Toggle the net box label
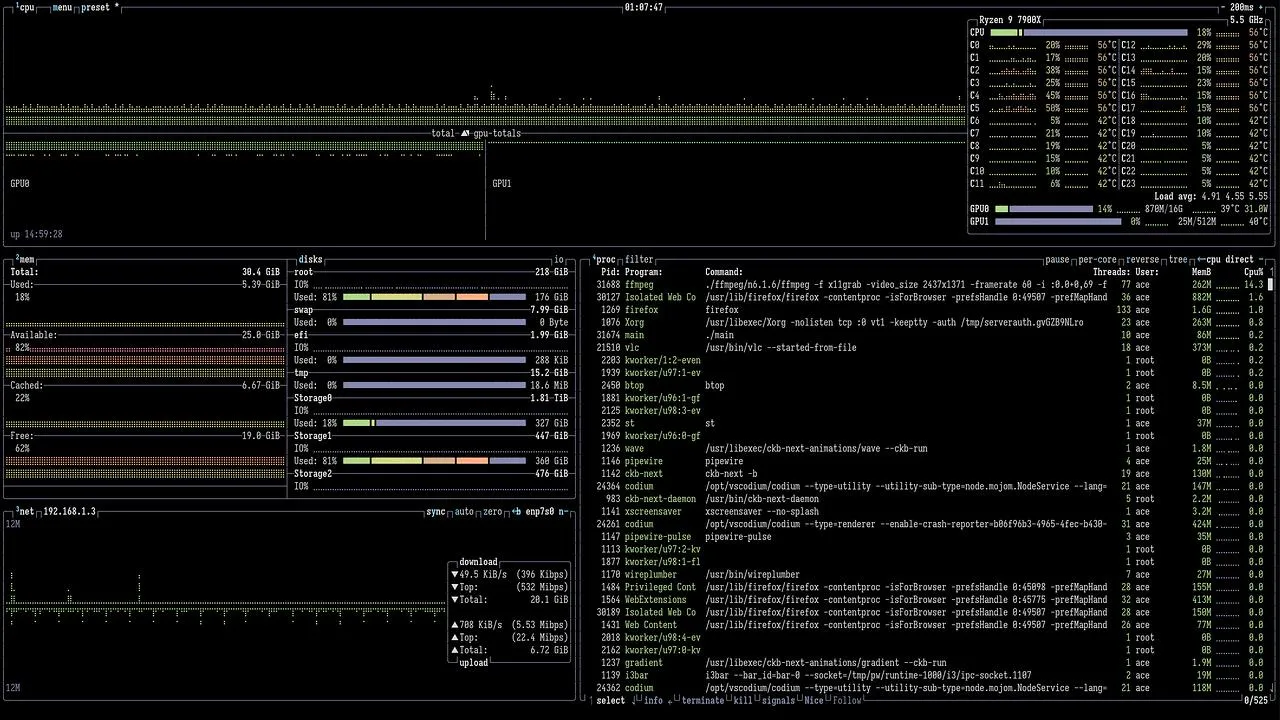Image resolution: width=1280 pixels, height=720 pixels. click(25, 511)
